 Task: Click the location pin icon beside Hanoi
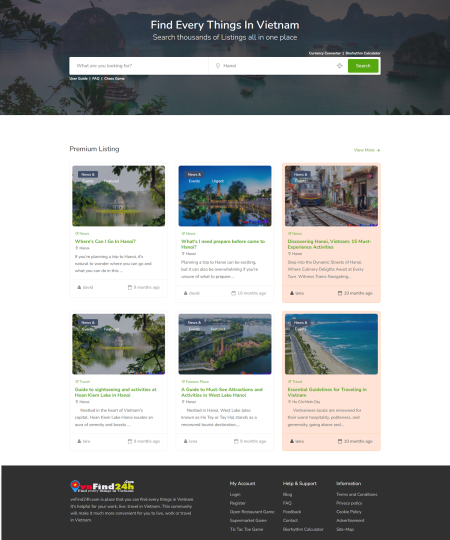(x=218, y=66)
